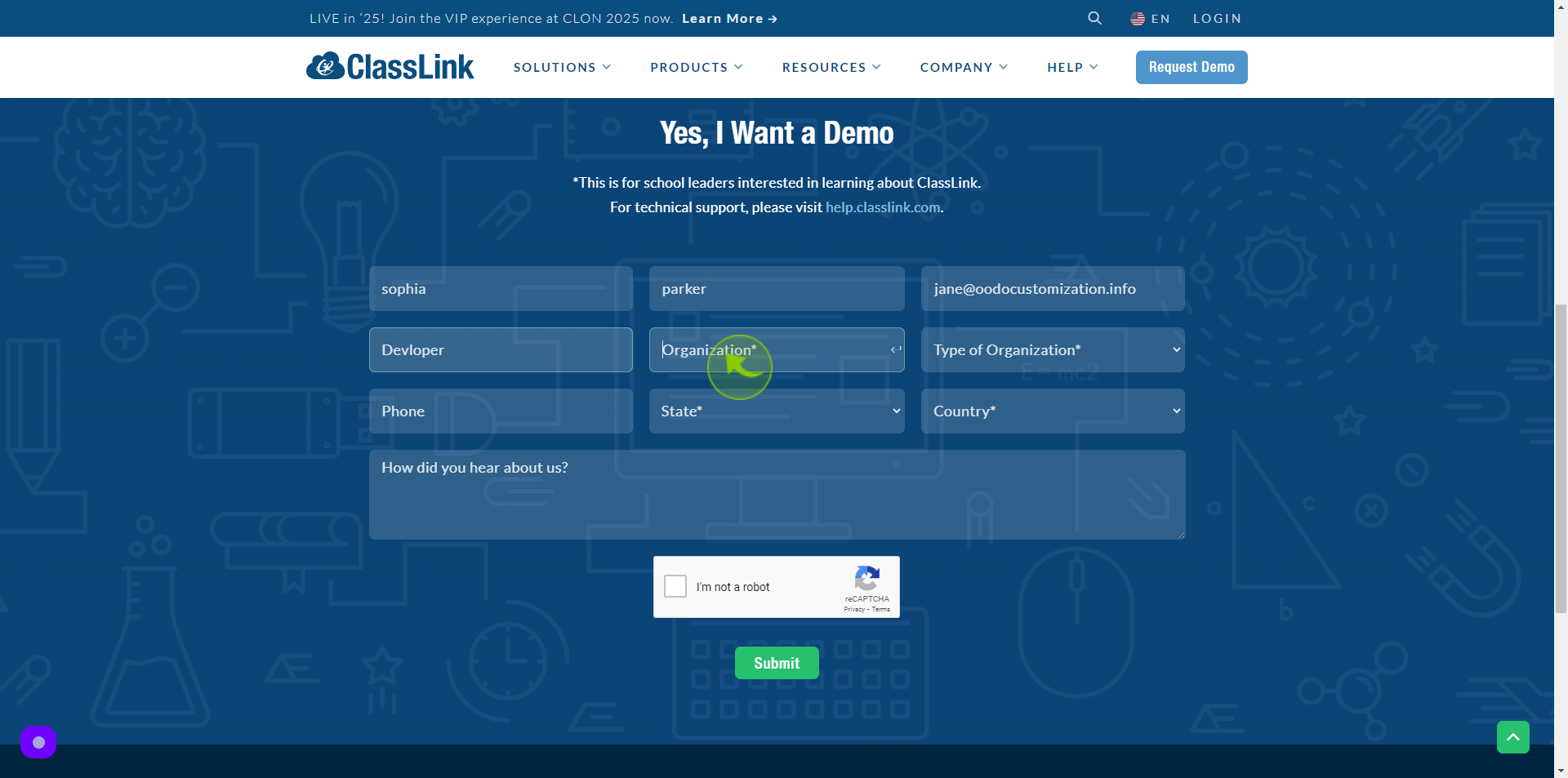1568x778 pixels.
Task: Click the purple recorder bubble icon
Action: (x=38, y=742)
